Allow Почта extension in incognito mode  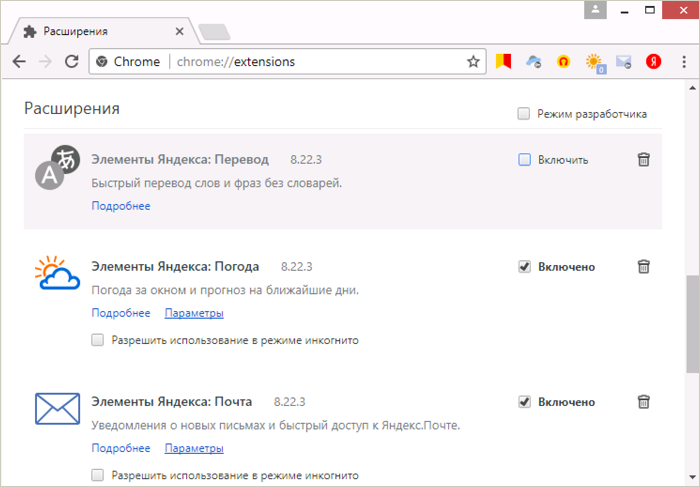point(97,475)
